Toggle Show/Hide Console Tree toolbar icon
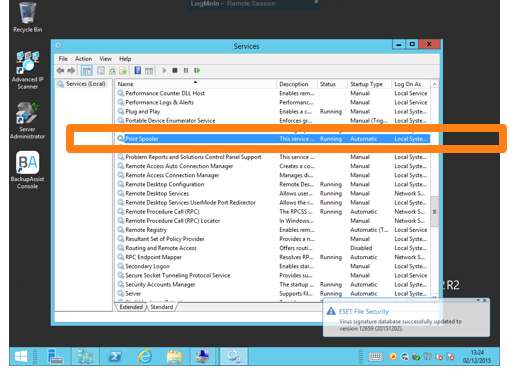The image size is (523, 373). tap(86, 70)
